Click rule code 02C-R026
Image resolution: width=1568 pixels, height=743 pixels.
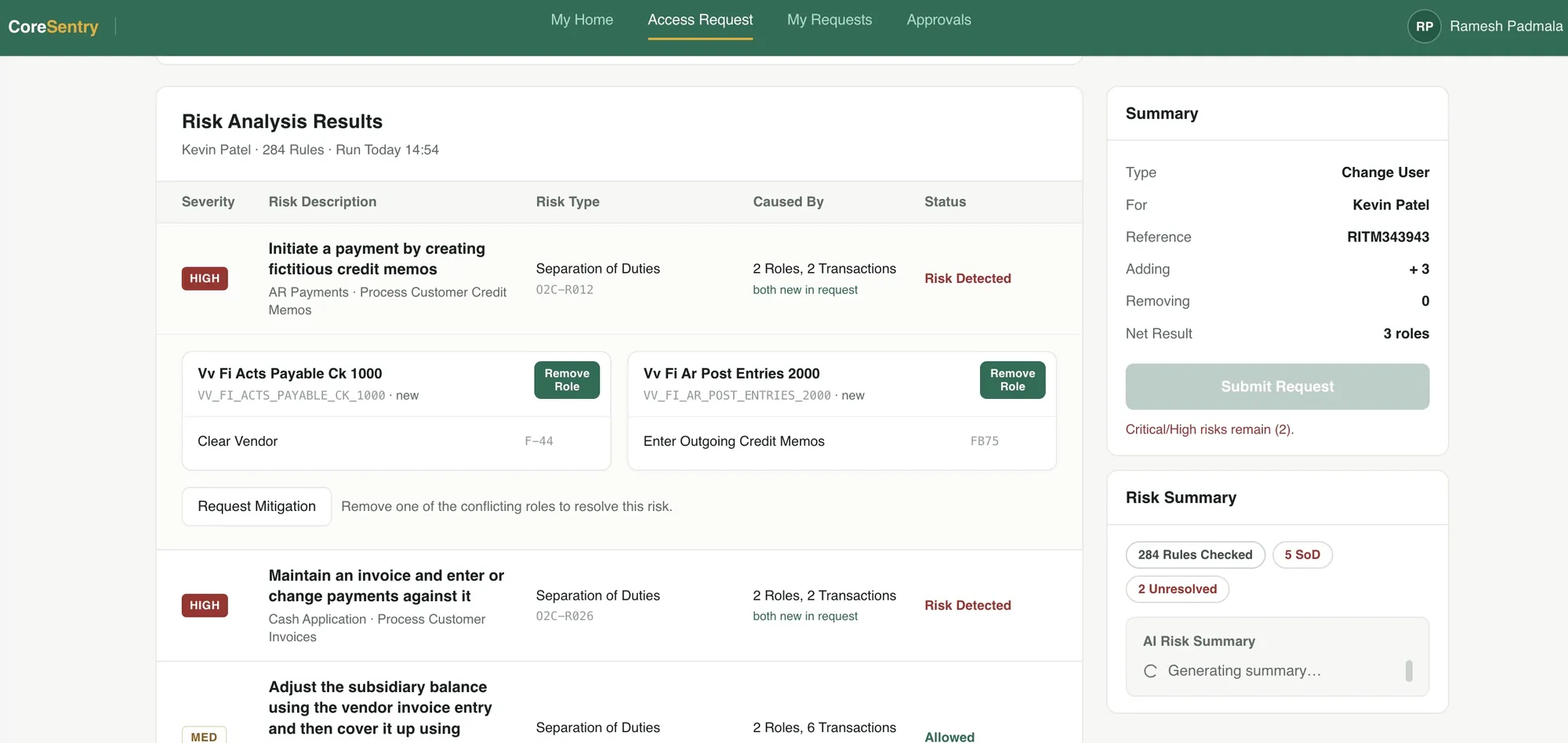564,617
